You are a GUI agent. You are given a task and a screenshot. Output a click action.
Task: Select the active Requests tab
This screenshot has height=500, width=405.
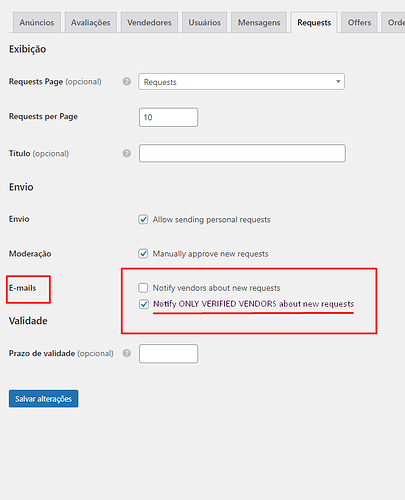[x=314, y=22]
